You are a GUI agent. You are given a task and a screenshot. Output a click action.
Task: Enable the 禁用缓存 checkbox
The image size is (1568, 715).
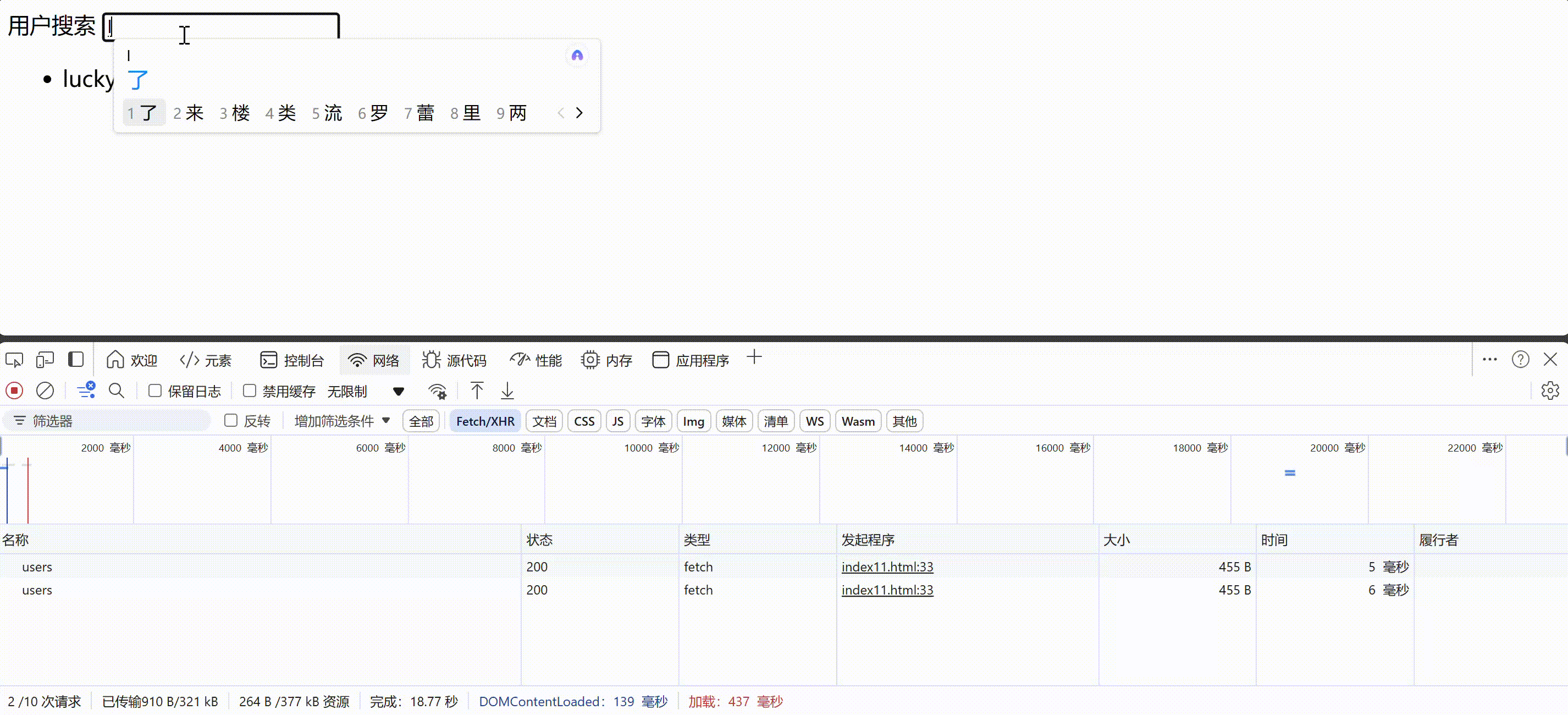[x=250, y=391]
